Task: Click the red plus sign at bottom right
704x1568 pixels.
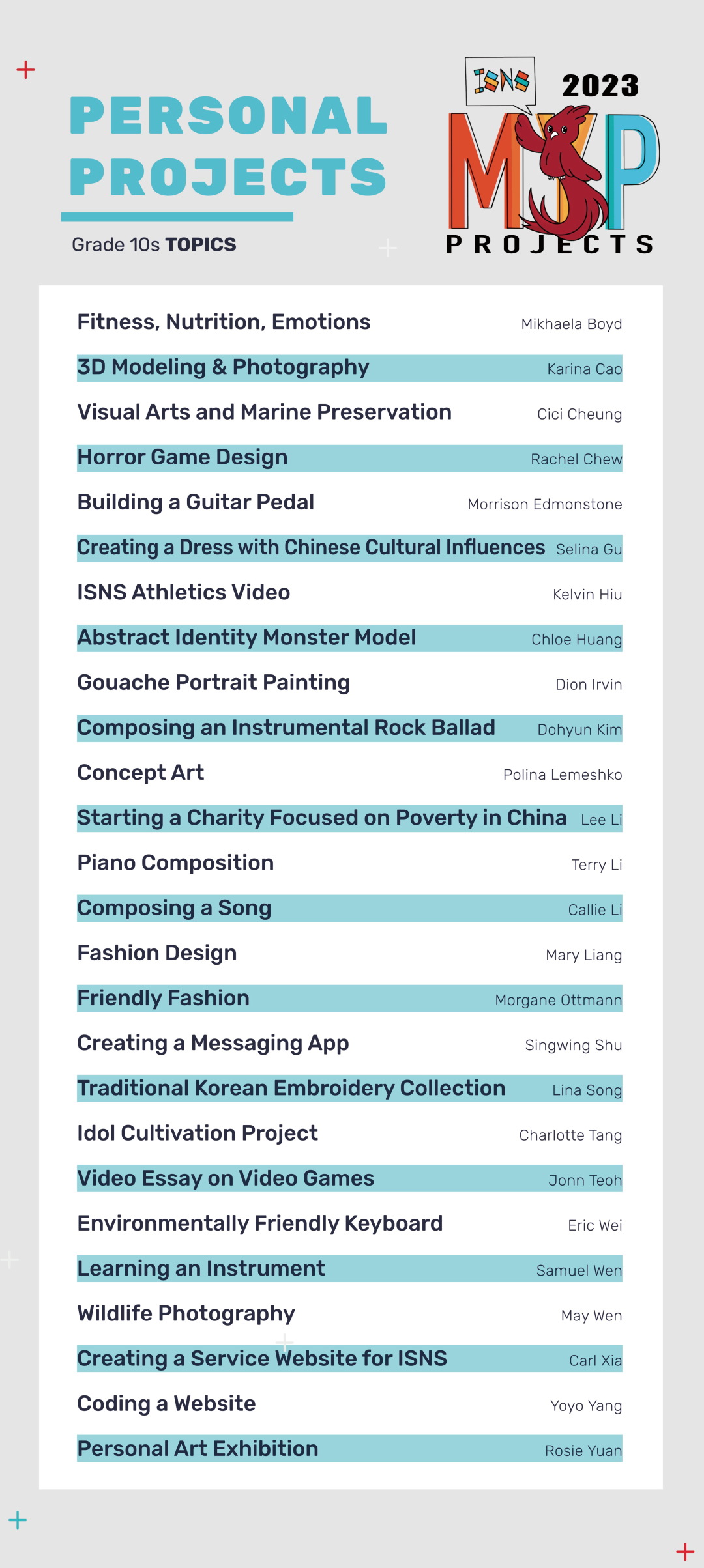Action: [x=685, y=1552]
